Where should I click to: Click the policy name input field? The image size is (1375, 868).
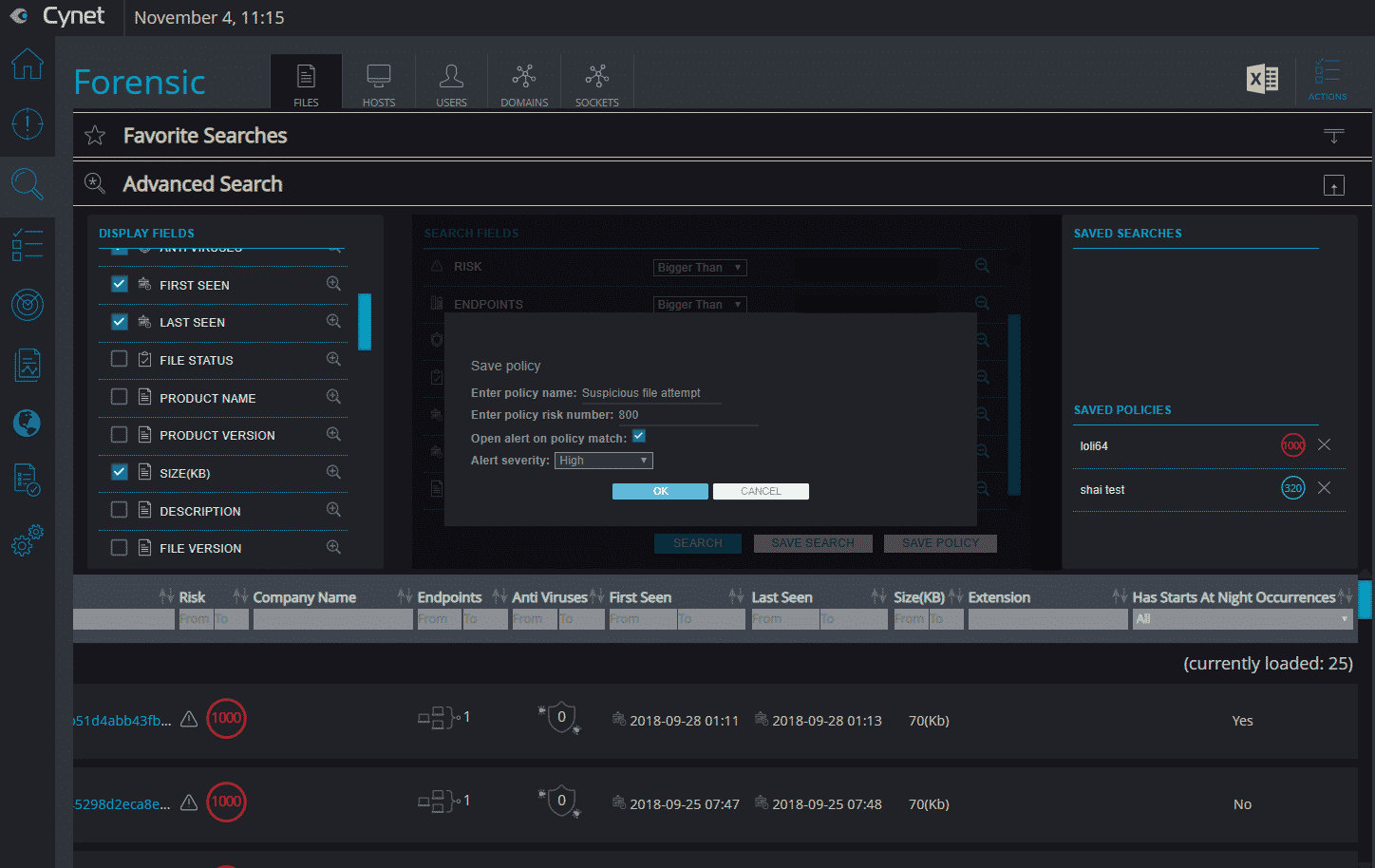pyautogui.click(x=650, y=393)
